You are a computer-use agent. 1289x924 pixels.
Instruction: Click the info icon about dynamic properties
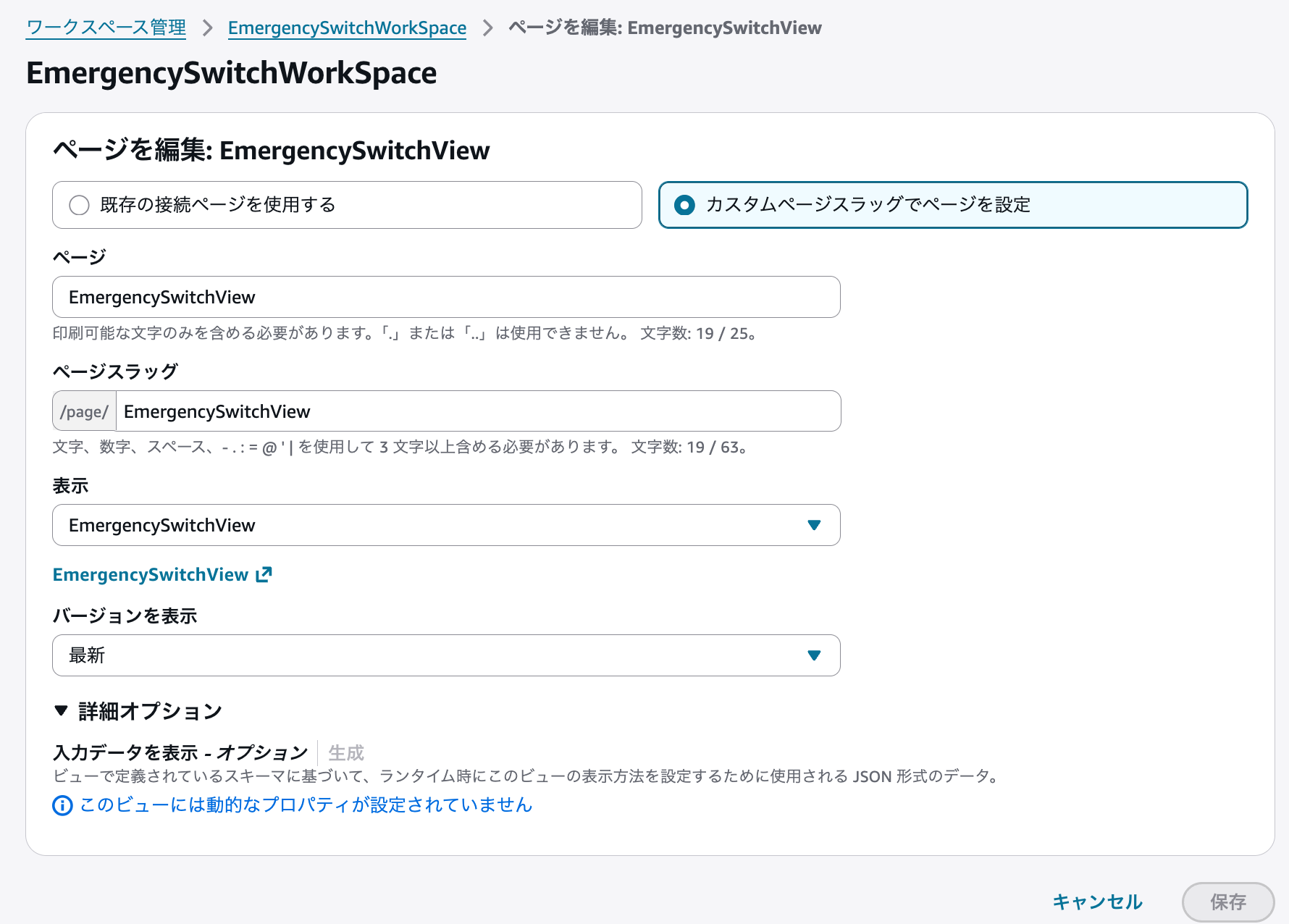coord(62,805)
